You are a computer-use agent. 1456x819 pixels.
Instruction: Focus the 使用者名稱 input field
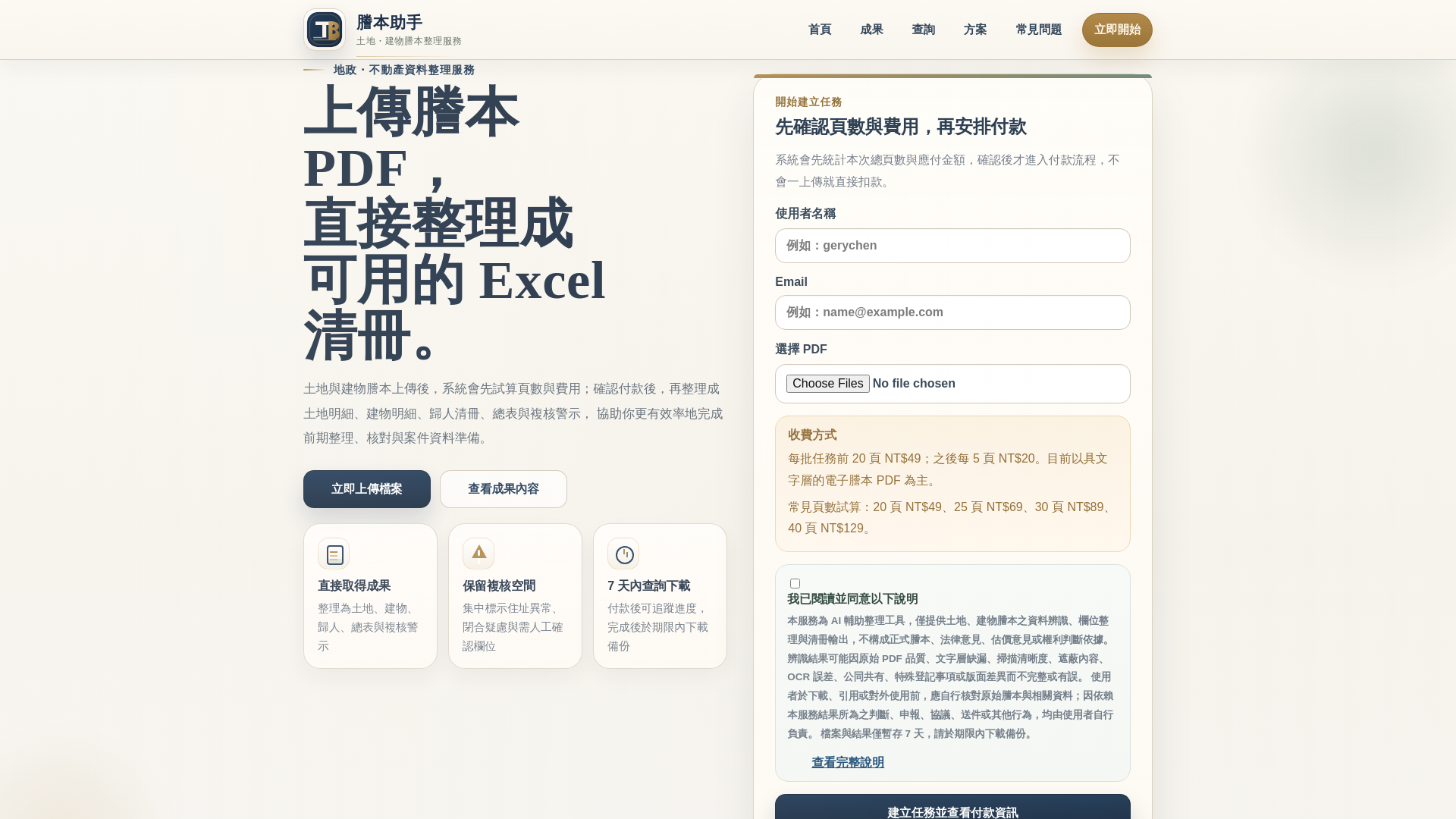click(x=952, y=246)
